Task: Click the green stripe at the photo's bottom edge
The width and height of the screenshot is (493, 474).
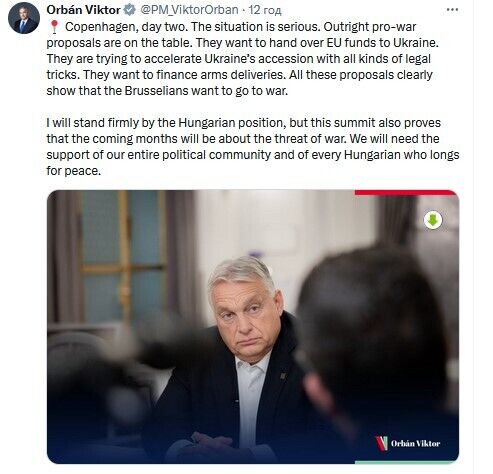Action: click(406, 462)
